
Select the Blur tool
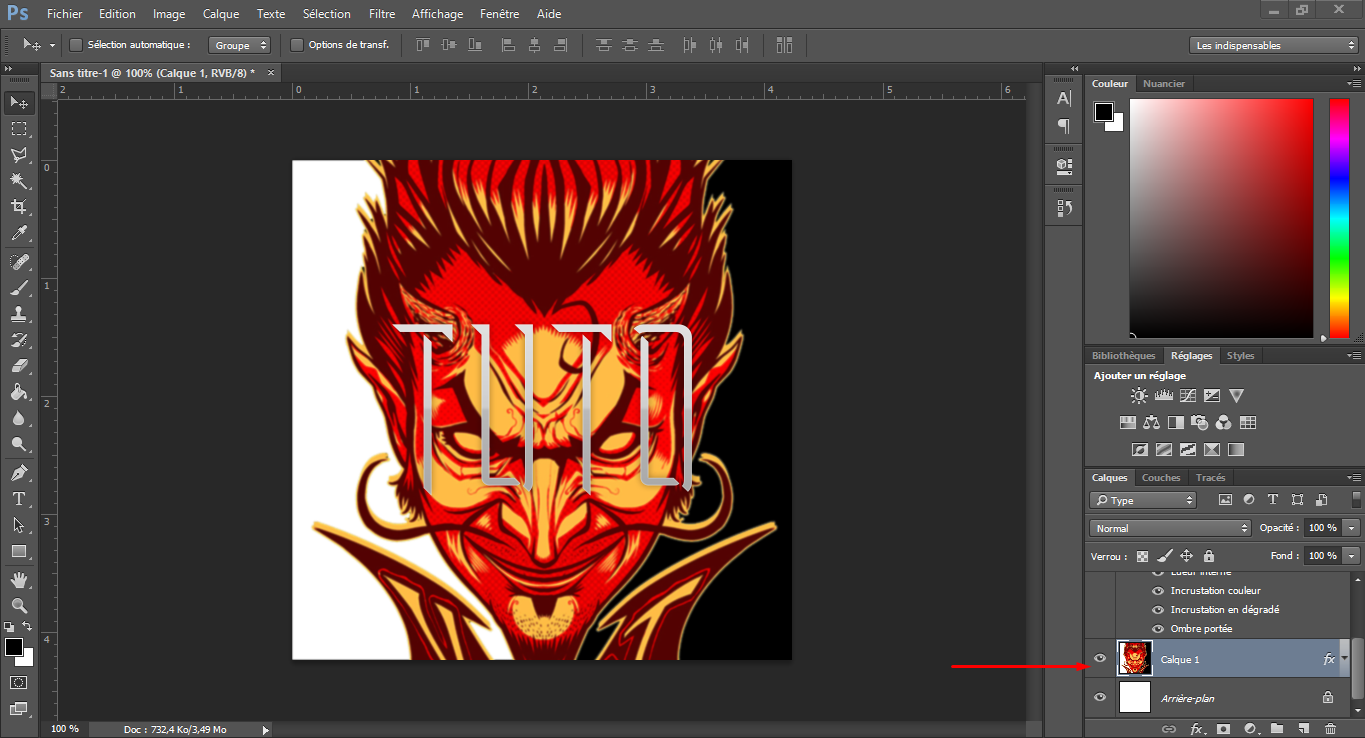[x=19, y=418]
